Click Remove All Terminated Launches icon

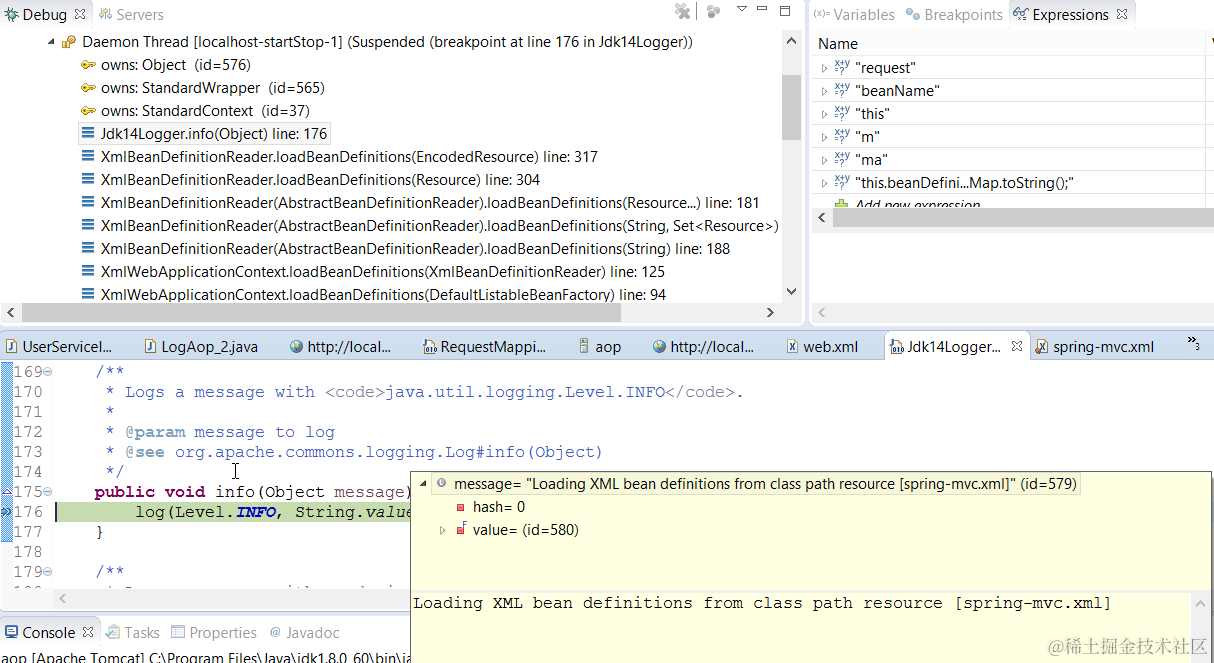click(683, 11)
